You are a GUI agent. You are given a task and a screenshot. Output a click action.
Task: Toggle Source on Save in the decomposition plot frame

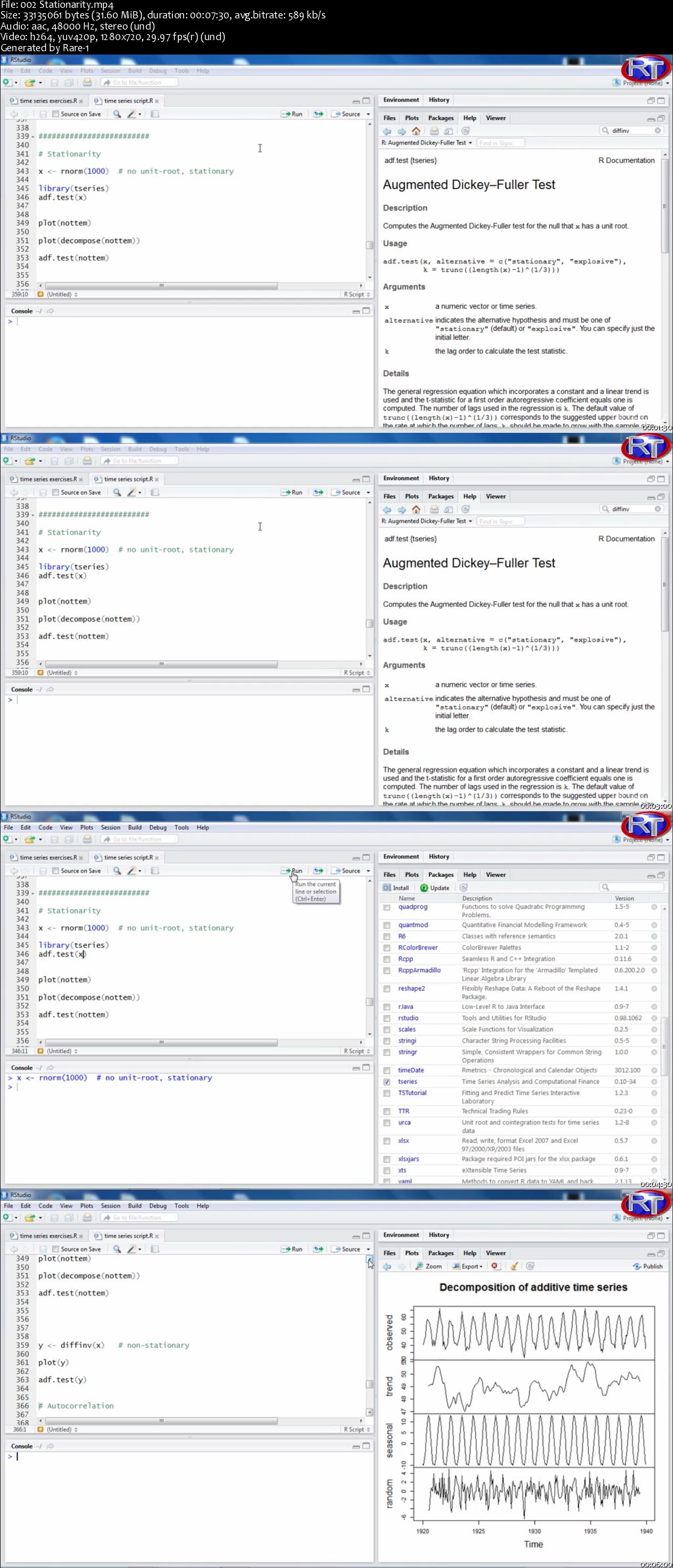[x=56, y=1249]
